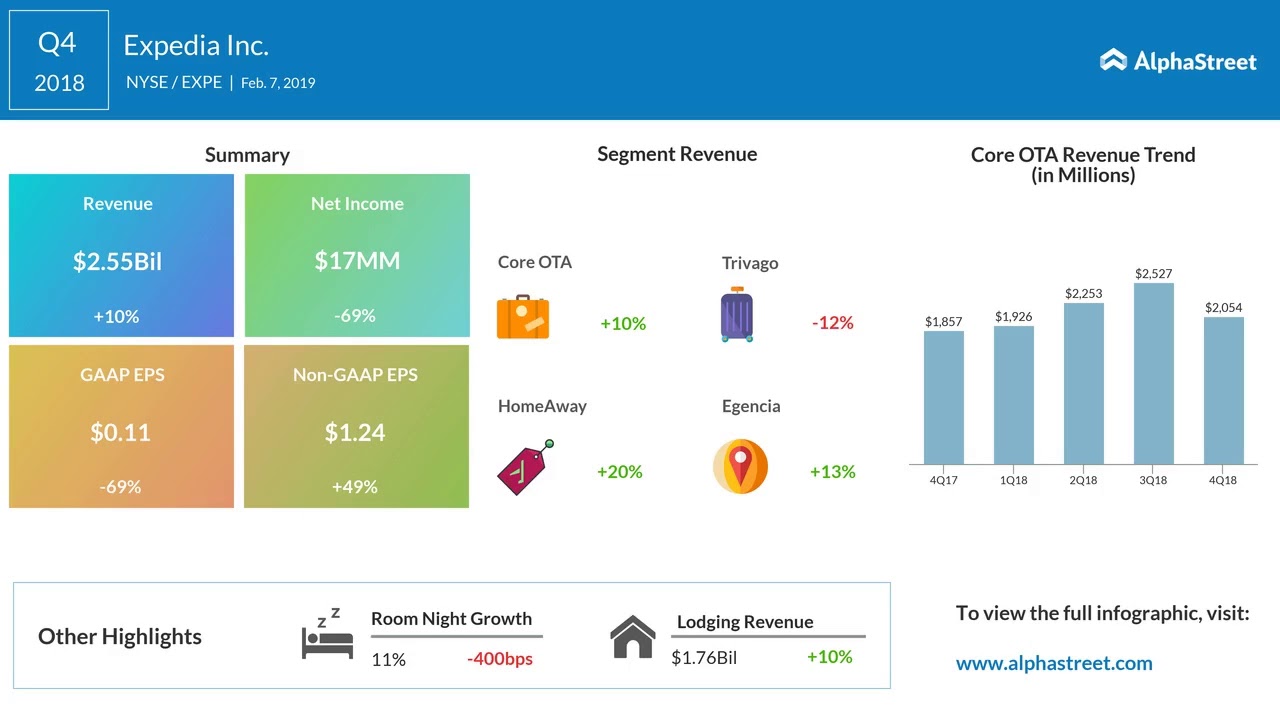Screen dimensions: 1280x720
Task: Click the house icon beside Lodging Revenue
Action: coord(633,637)
